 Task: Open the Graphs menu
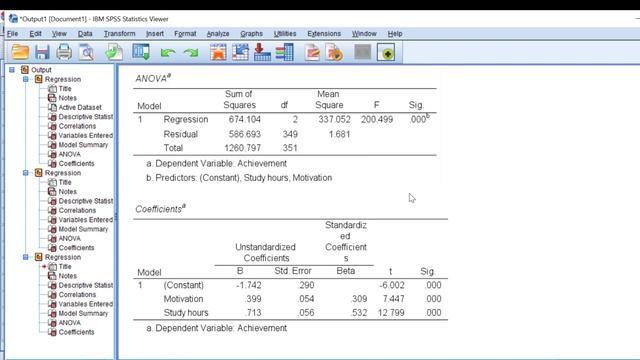click(x=251, y=33)
